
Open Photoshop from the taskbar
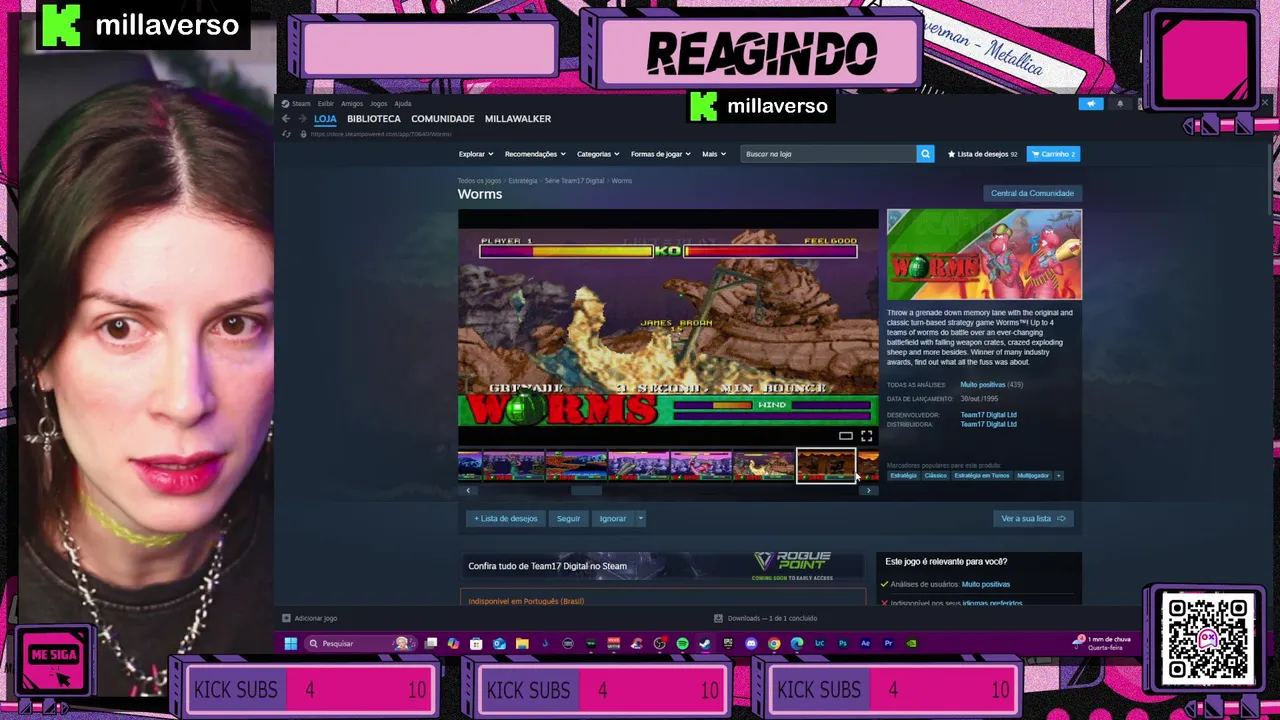point(842,643)
